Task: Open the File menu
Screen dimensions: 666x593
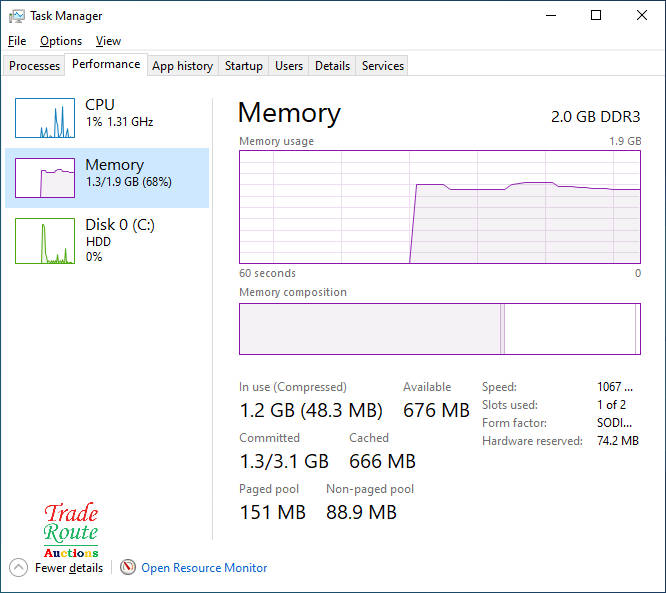Action: 17,41
